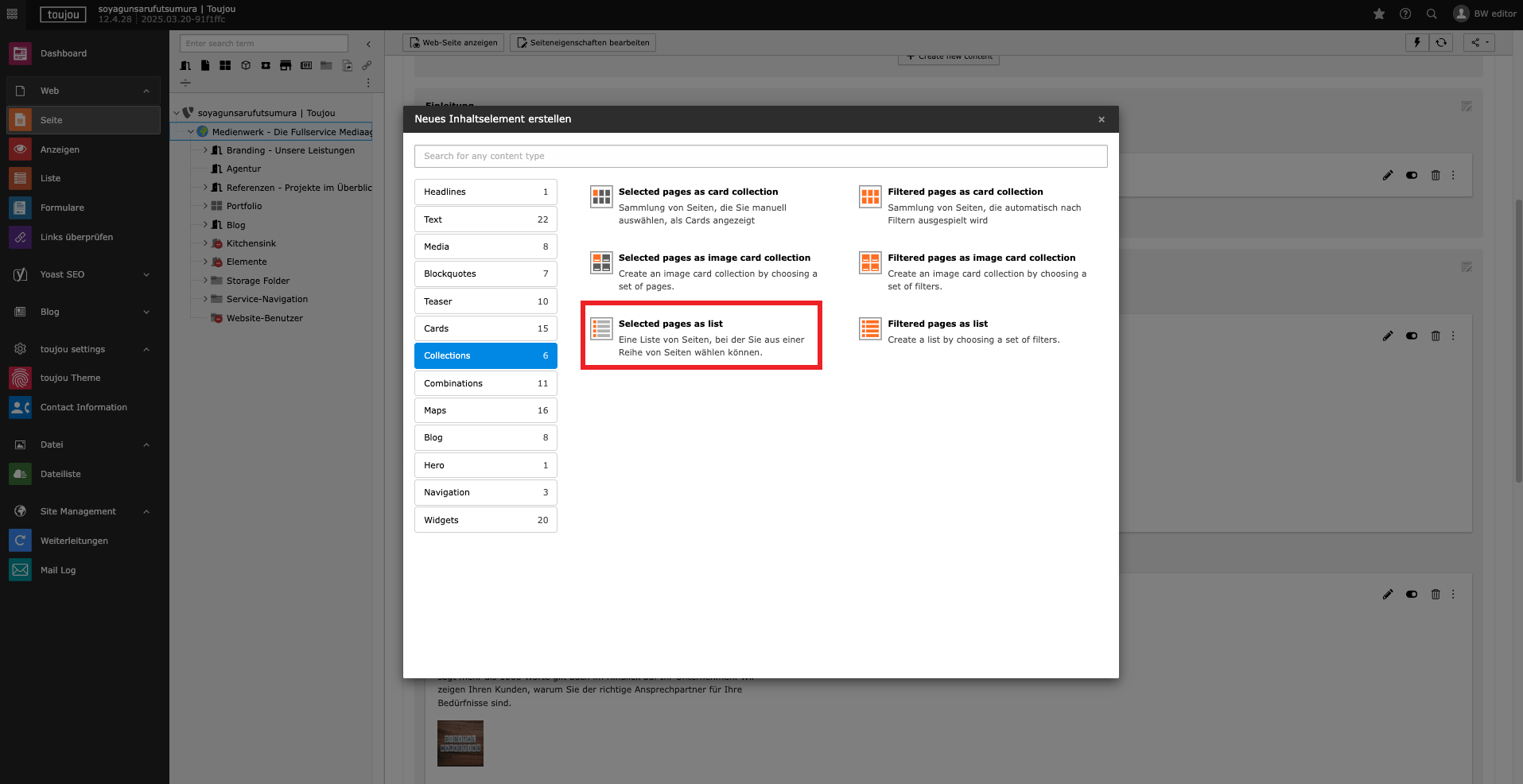This screenshot has width=1523, height=784.
Task: Select the Filtered pages as list icon
Action: point(870,328)
